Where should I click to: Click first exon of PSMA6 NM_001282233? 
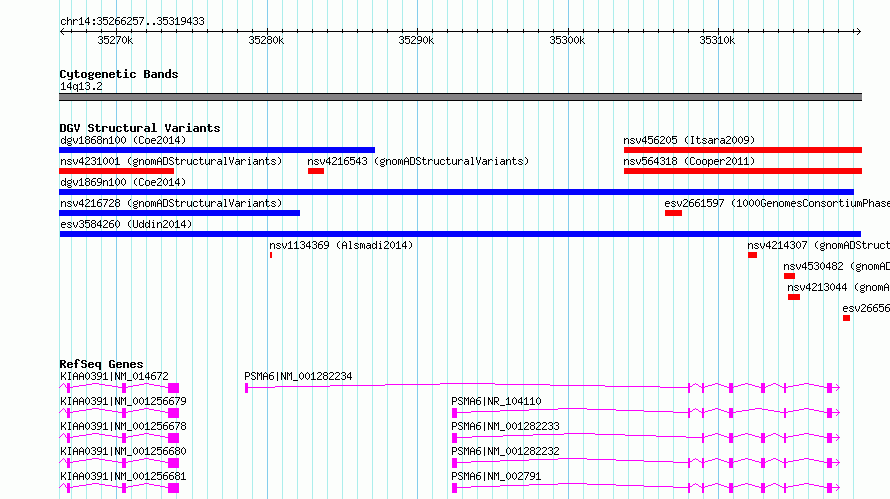(x=455, y=438)
